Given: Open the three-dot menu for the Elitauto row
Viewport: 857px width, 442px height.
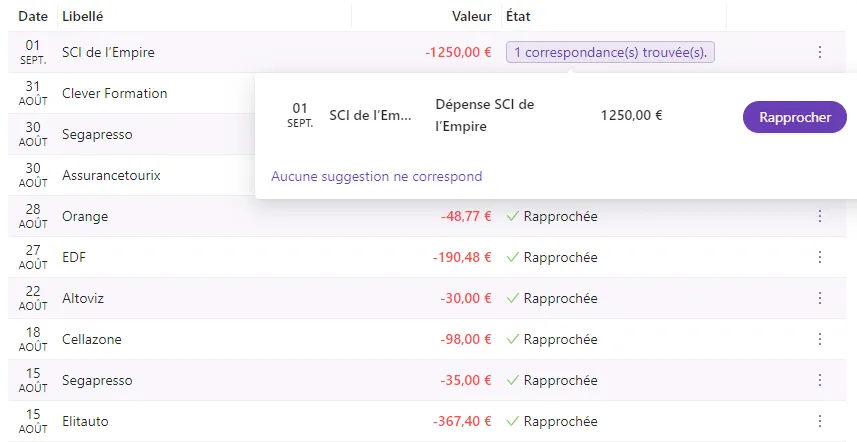Looking at the screenshot, I should click(x=819, y=421).
